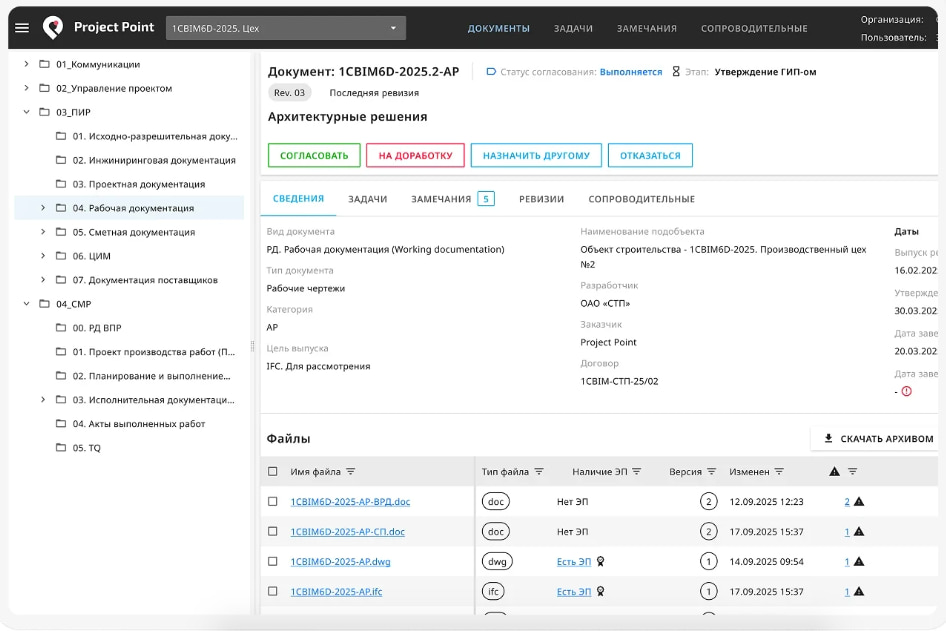Open the 1CBIM6D-2025-AP.dwg file link

pos(340,562)
